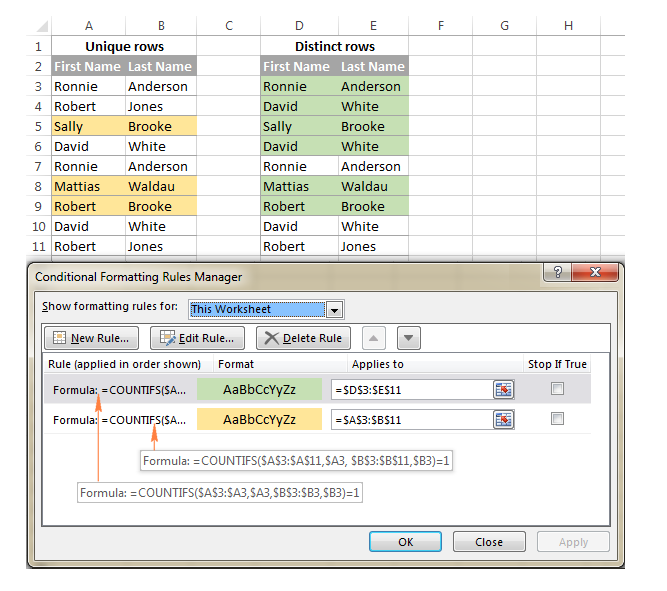
Task: Enable Stop If True for green rule
Action: coord(557,390)
